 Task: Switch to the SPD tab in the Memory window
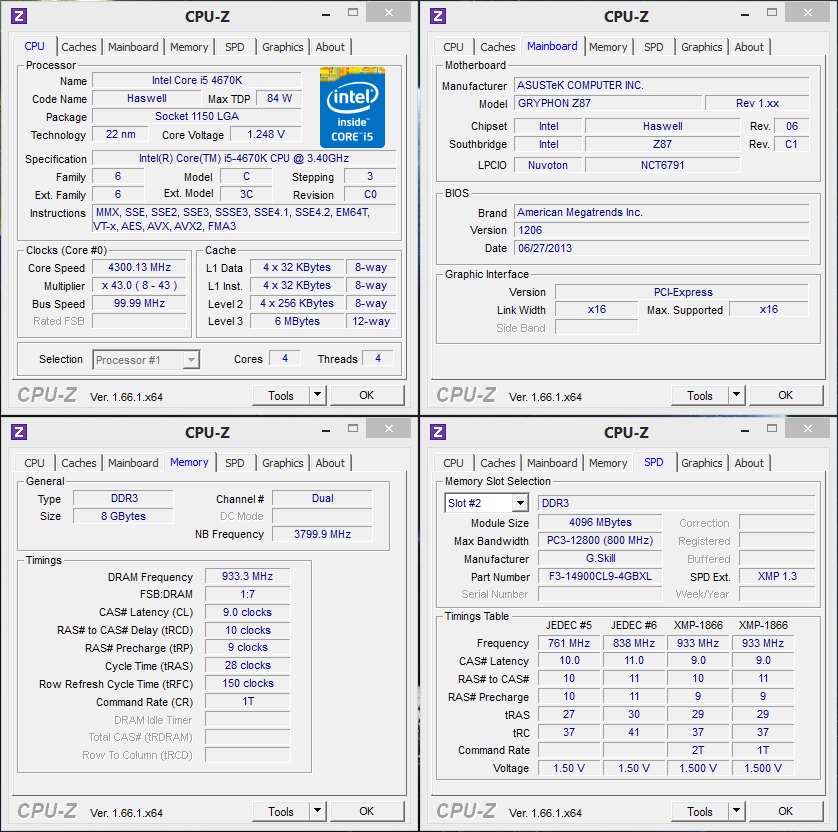pyautogui.click(x=234, y=463)
